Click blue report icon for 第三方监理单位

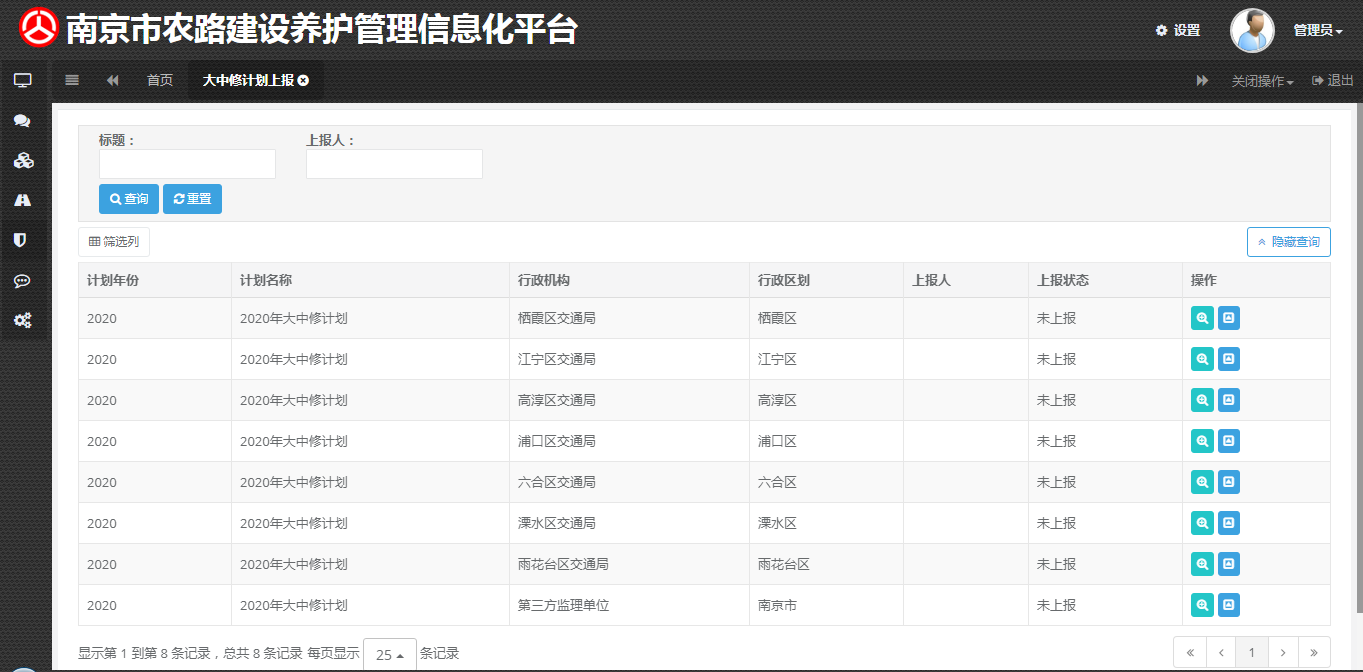pyautogui.click(x=1229, y=605)
